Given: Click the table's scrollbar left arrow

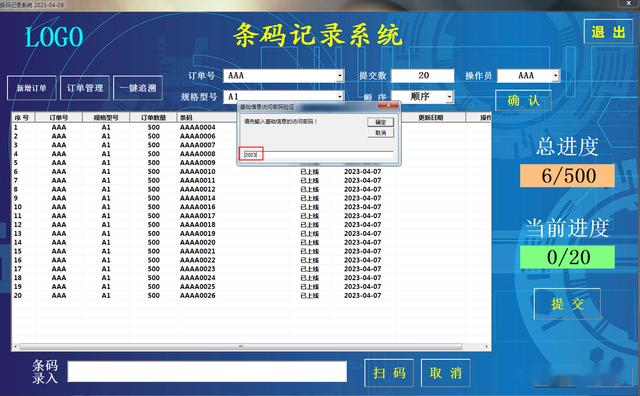Looking at the screenshot, I should [16, 347].
